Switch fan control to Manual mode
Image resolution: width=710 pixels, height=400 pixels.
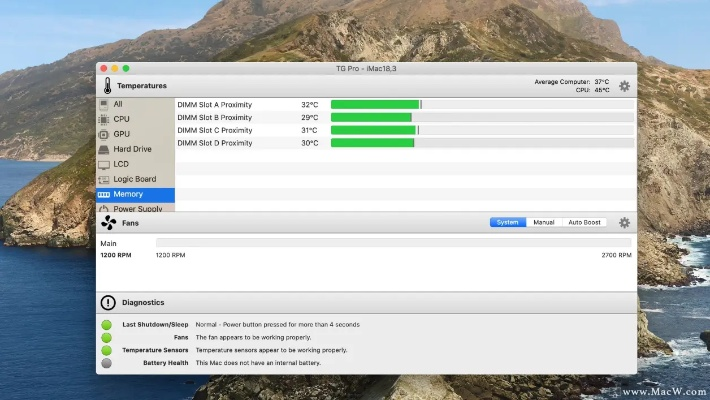(x=544, y=222)
